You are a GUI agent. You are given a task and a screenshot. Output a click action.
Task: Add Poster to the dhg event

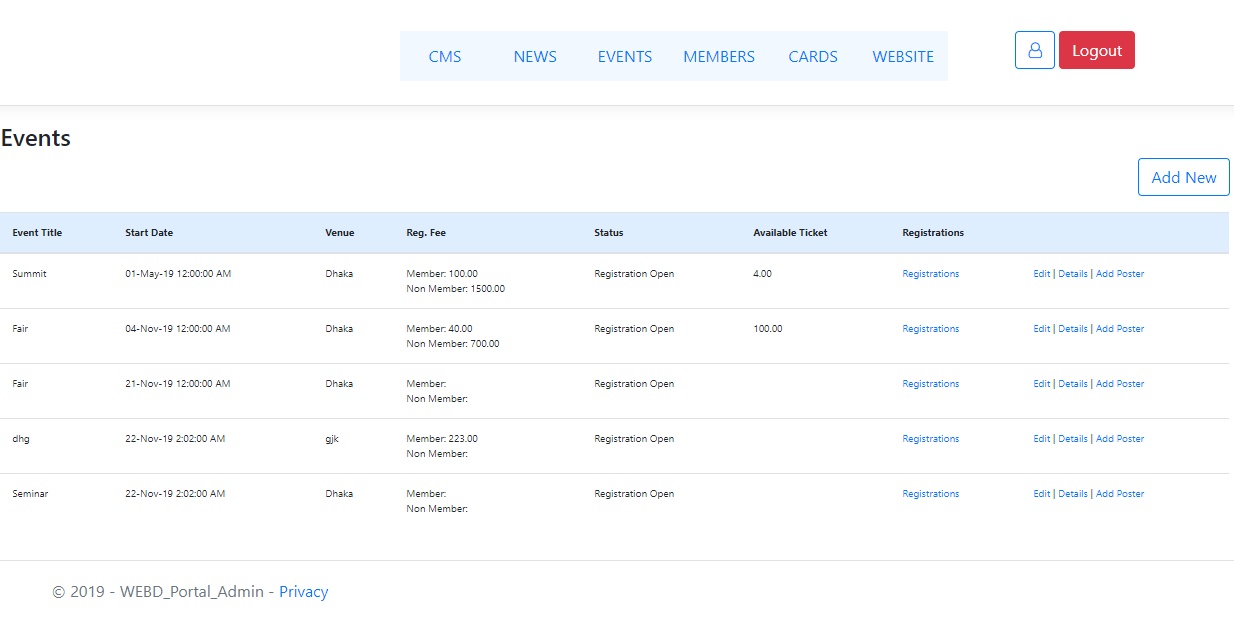[1120, 439]
